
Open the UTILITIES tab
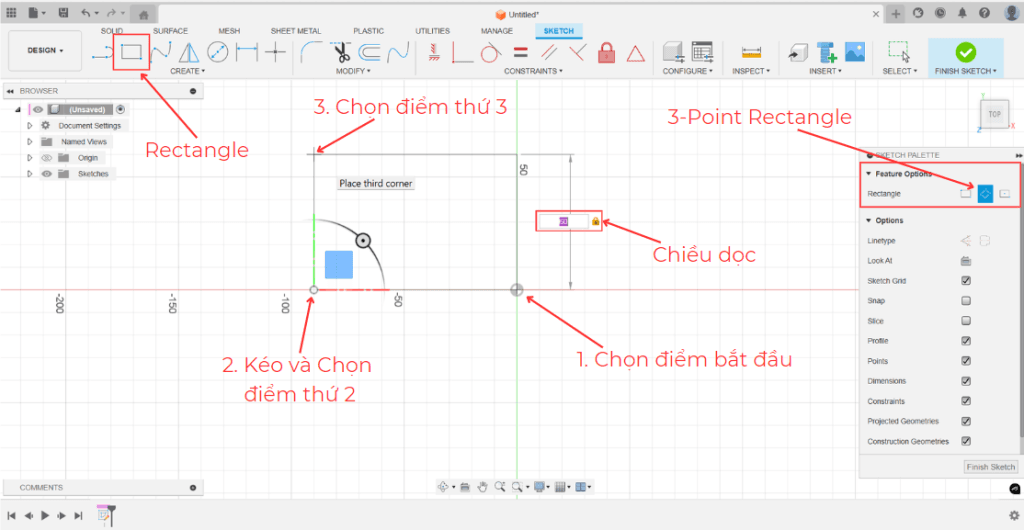pyautogui.click(x=432, y=31)
